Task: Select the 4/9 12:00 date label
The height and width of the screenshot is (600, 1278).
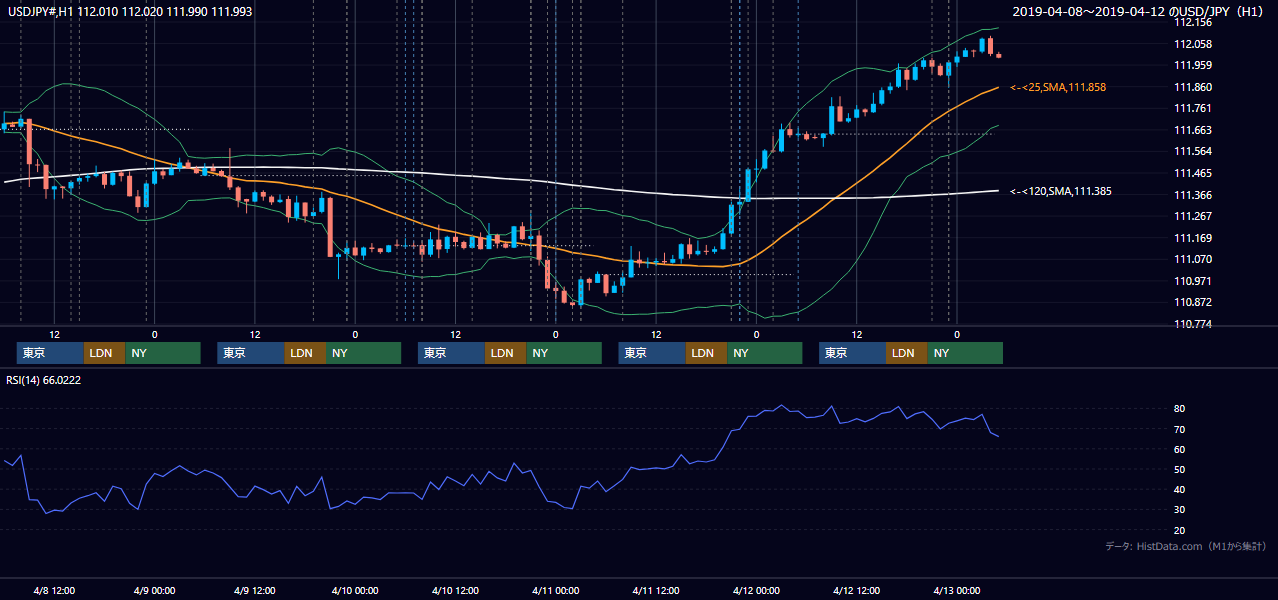Action: (x=255, y=590)
